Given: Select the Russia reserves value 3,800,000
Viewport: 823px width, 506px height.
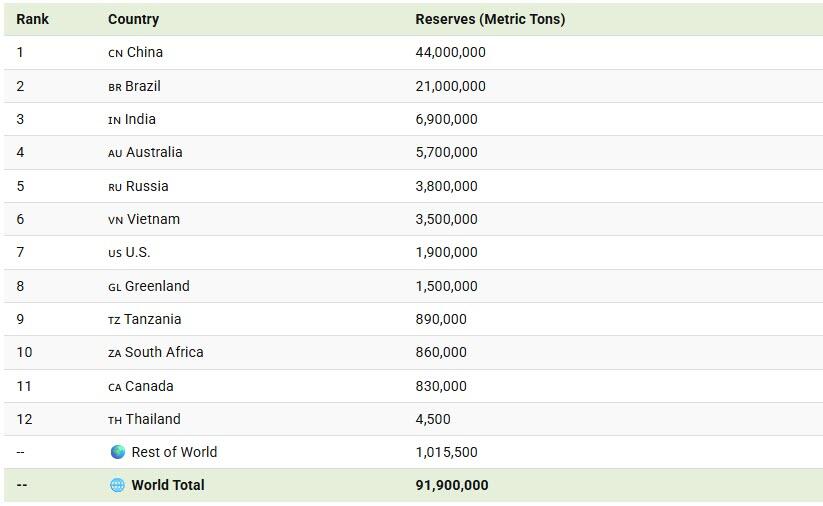Looking at the screenshot, I should coord(446,186).
